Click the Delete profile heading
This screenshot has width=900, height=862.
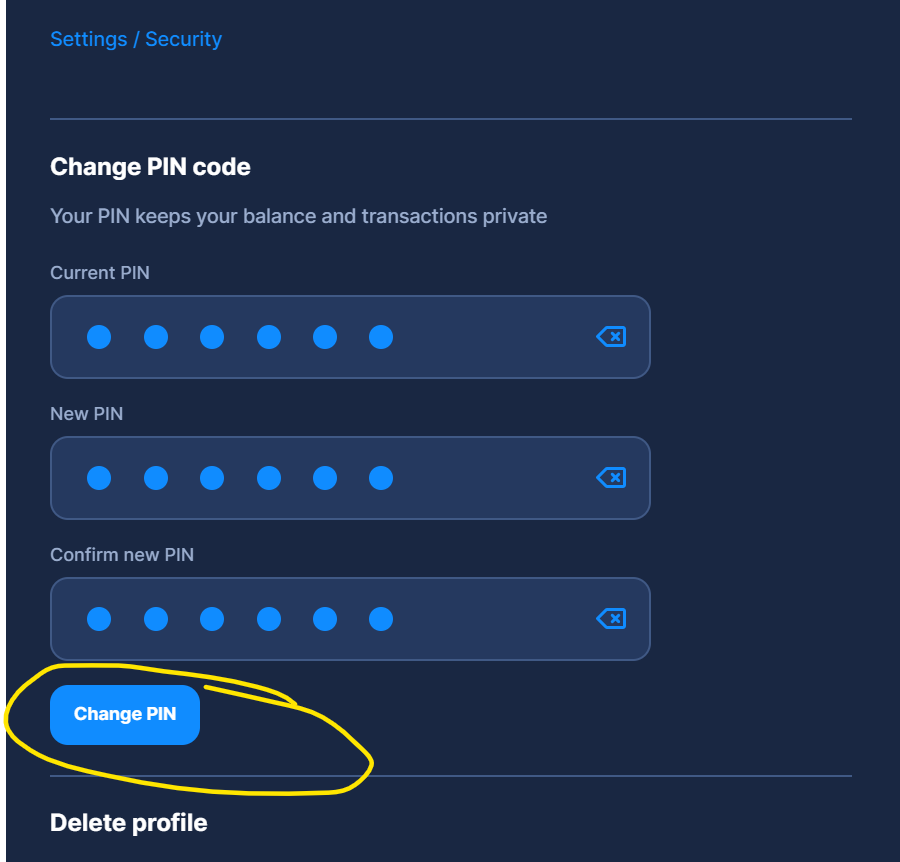point(128,822)
